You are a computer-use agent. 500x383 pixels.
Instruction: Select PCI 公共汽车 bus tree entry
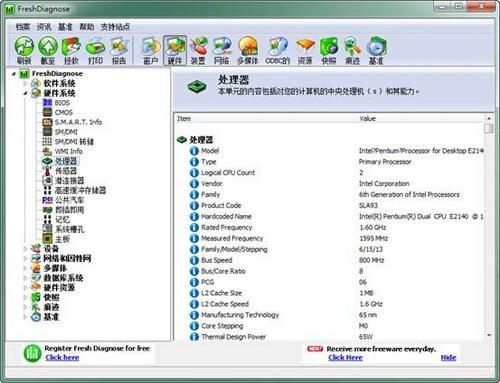(x=69, y=200)
